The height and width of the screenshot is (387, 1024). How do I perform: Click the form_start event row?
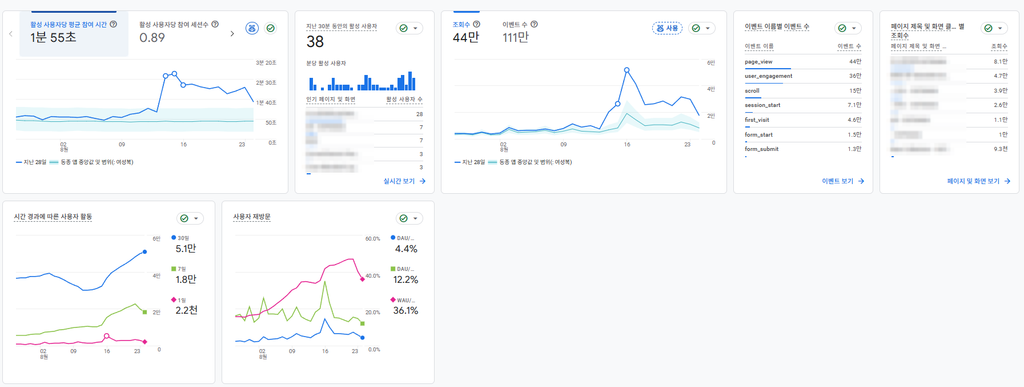pyautogui.click(x=803, y=136)
